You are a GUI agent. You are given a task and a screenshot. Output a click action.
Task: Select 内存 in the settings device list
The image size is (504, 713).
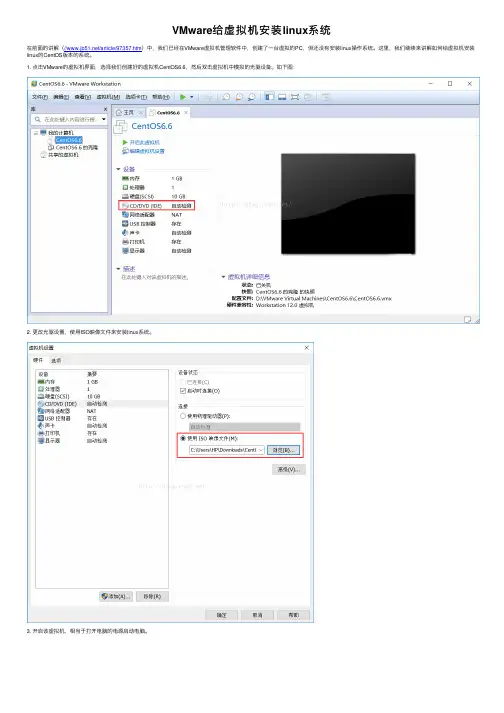point(102,382)
